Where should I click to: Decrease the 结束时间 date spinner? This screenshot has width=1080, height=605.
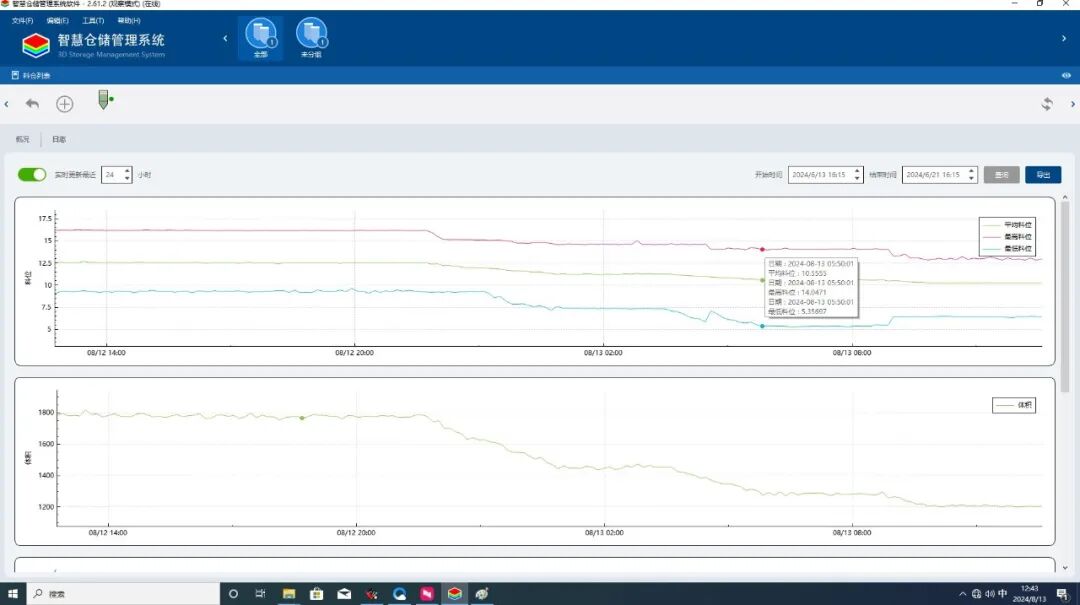pos(971,178)
